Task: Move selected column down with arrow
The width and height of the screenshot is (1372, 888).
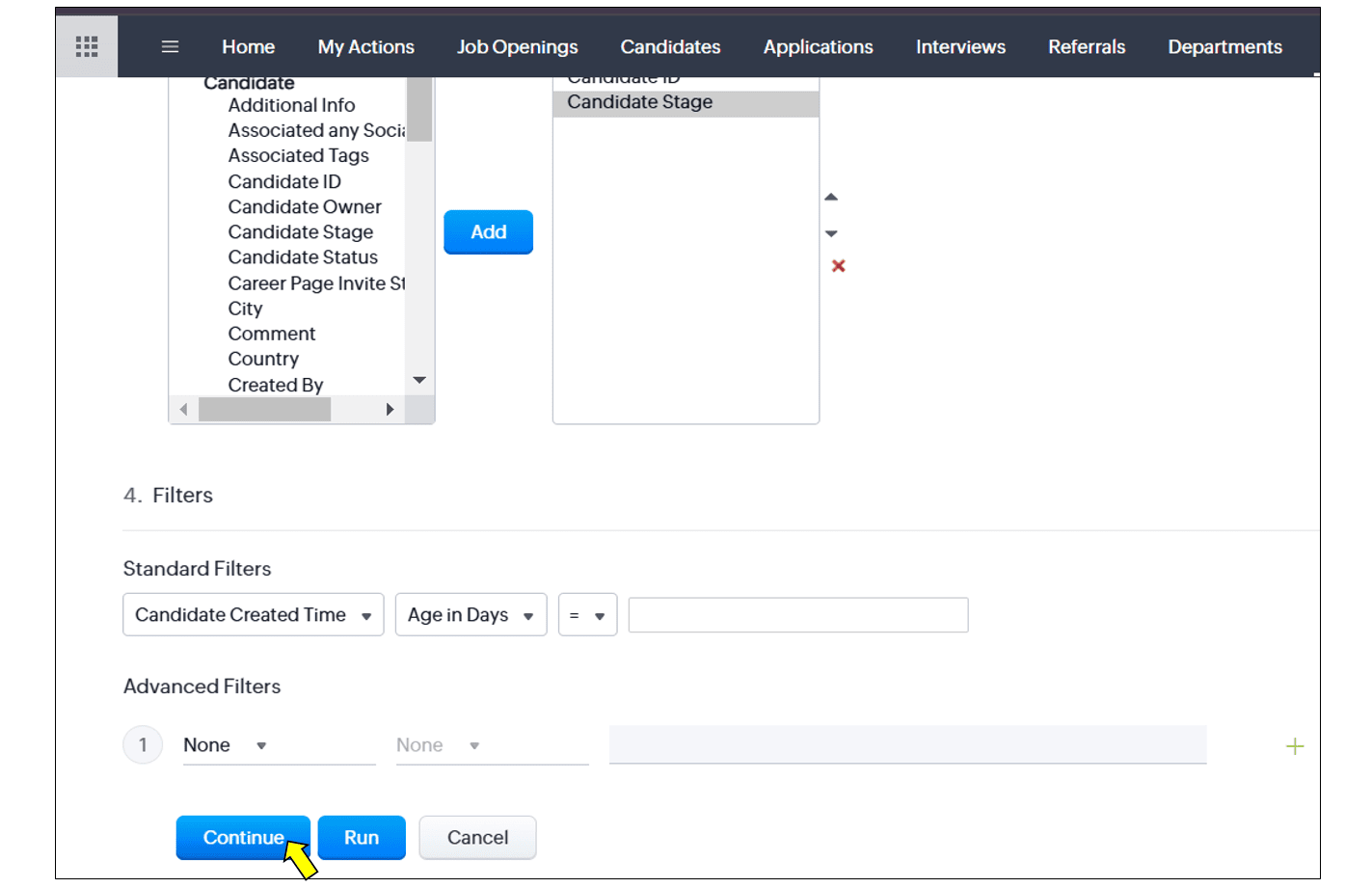Action: (831, 233)
